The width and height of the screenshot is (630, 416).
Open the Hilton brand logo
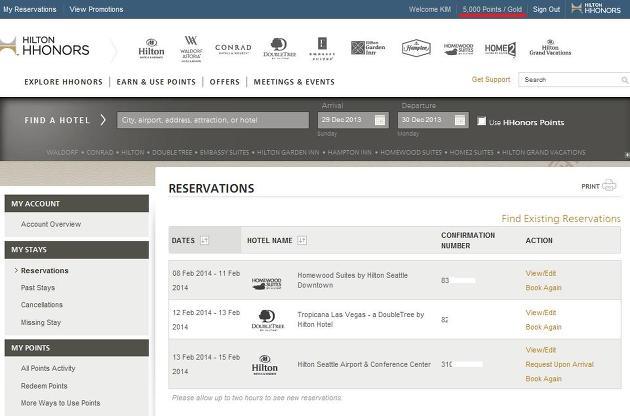tap(151, 49)
